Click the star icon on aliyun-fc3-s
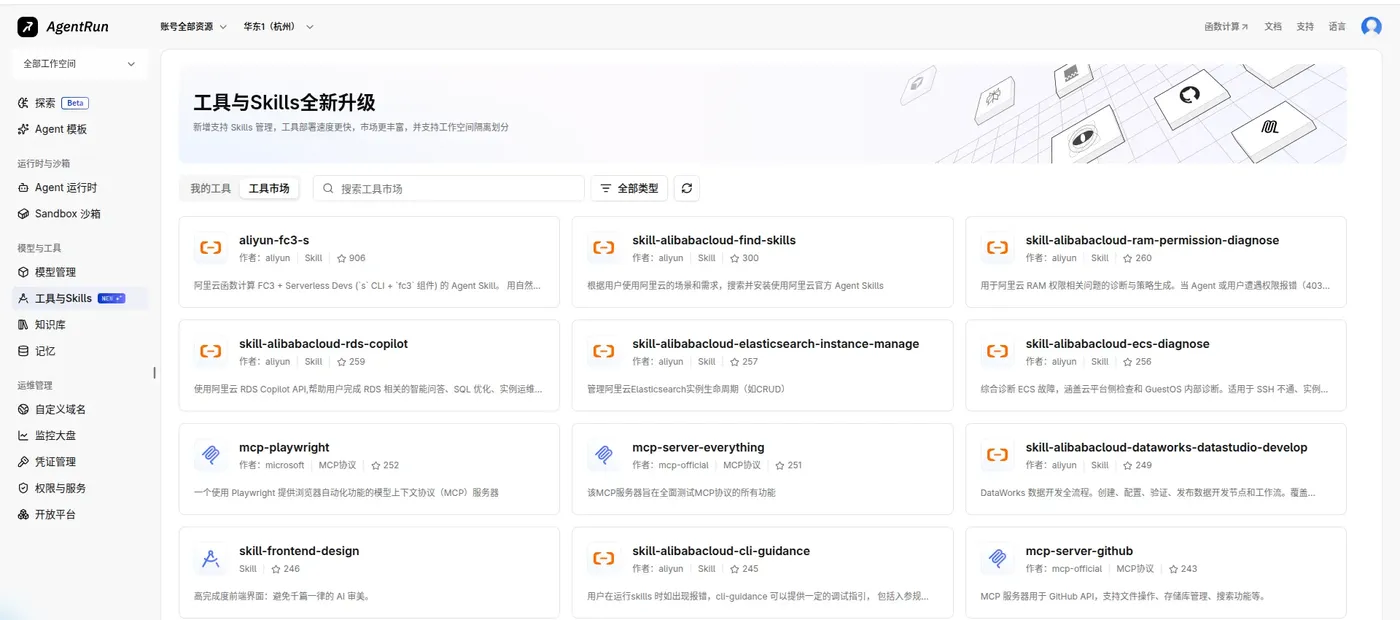This screenshot has height=620, width=1400. (341, 258)
